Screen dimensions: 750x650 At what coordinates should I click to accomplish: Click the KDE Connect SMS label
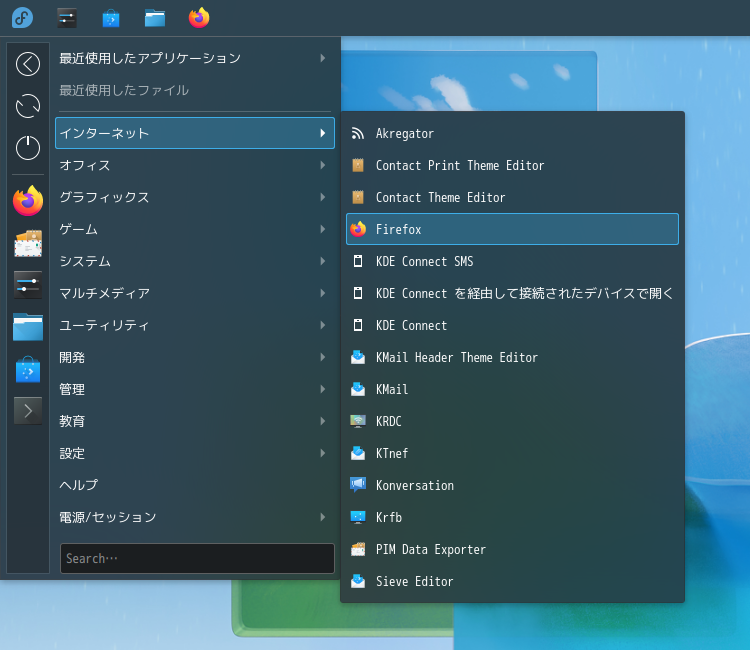coord(424,262)
